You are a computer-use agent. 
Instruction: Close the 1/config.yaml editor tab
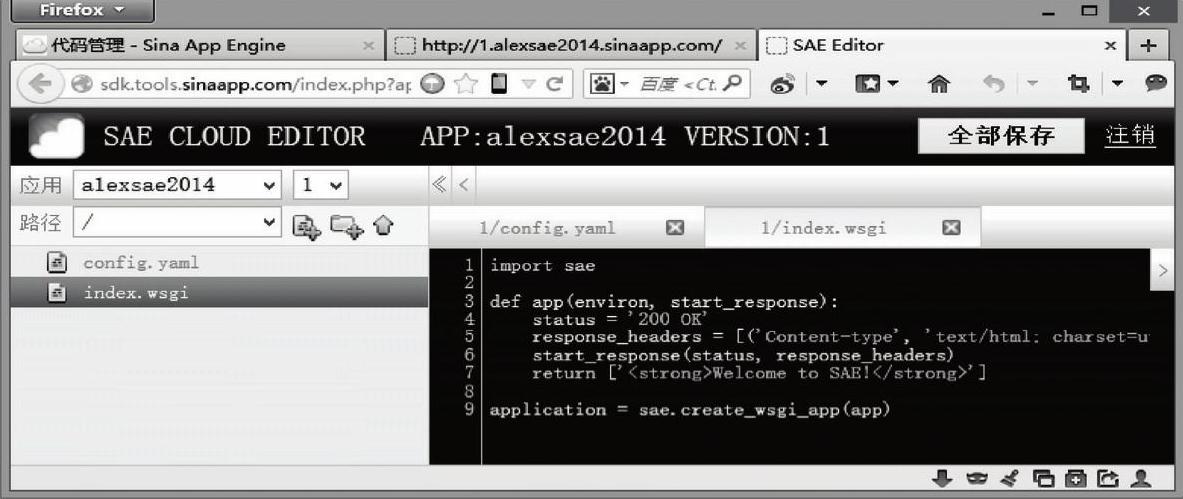coord(675,227)
